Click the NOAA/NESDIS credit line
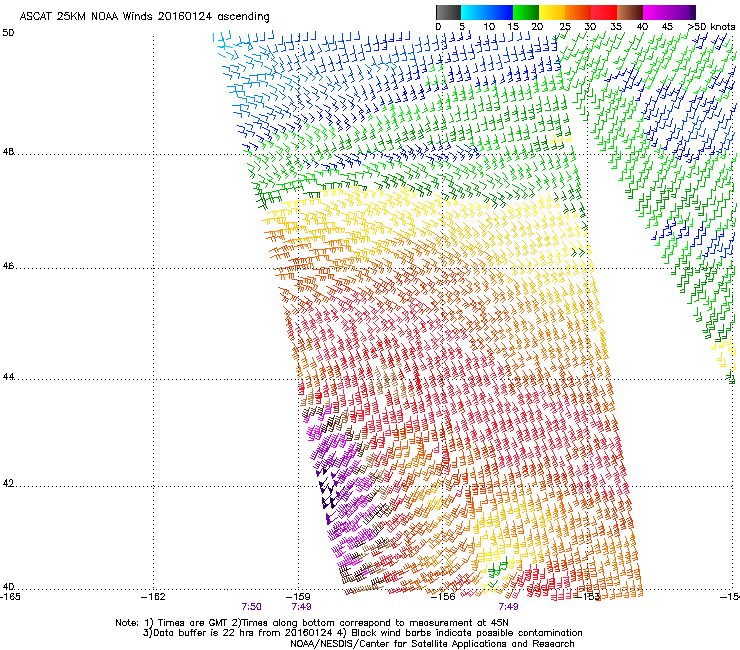Viewport: 740px width, 650px height. (x=432, y=644)
